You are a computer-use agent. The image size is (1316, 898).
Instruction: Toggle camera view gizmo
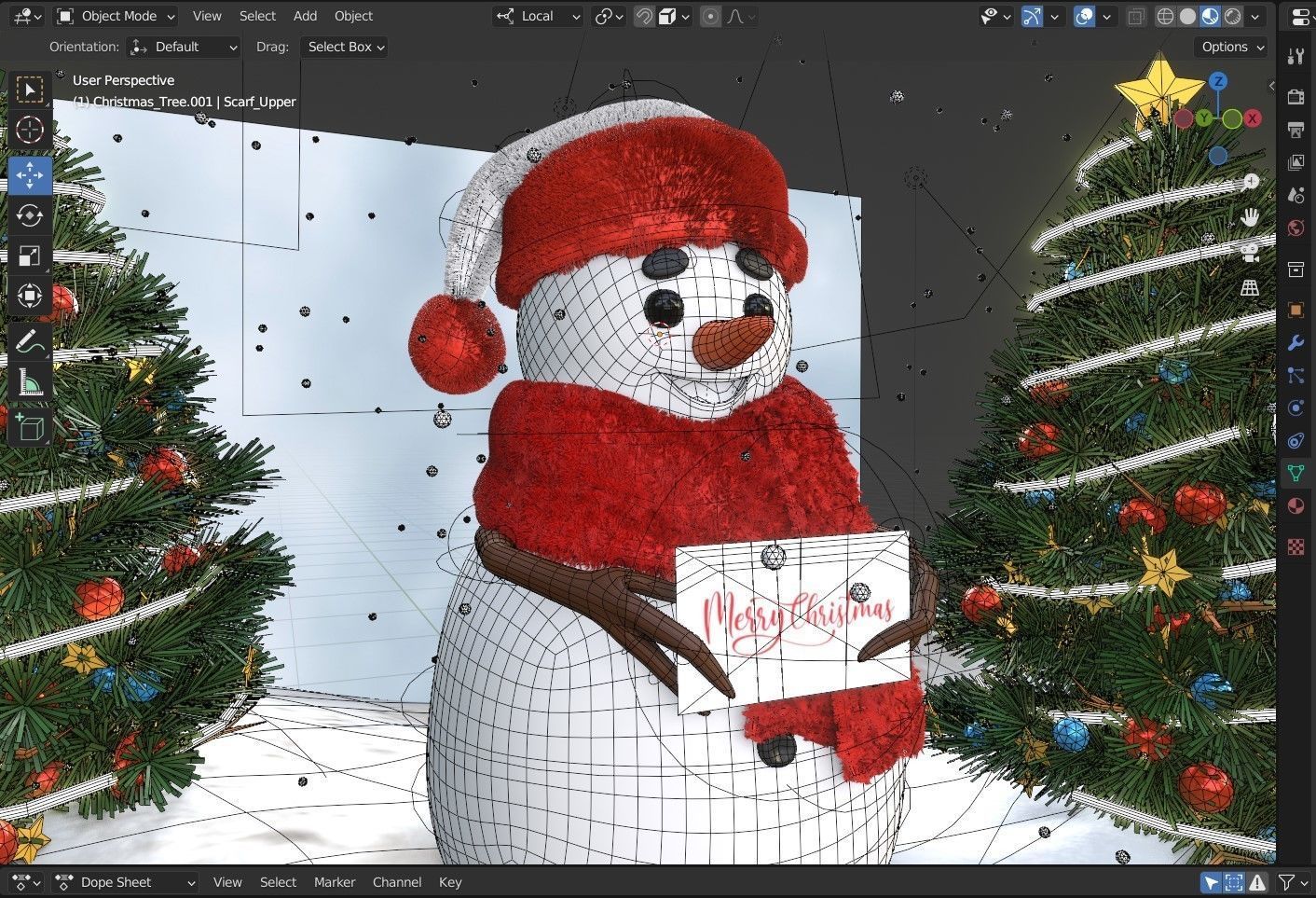coord(1250,252)
